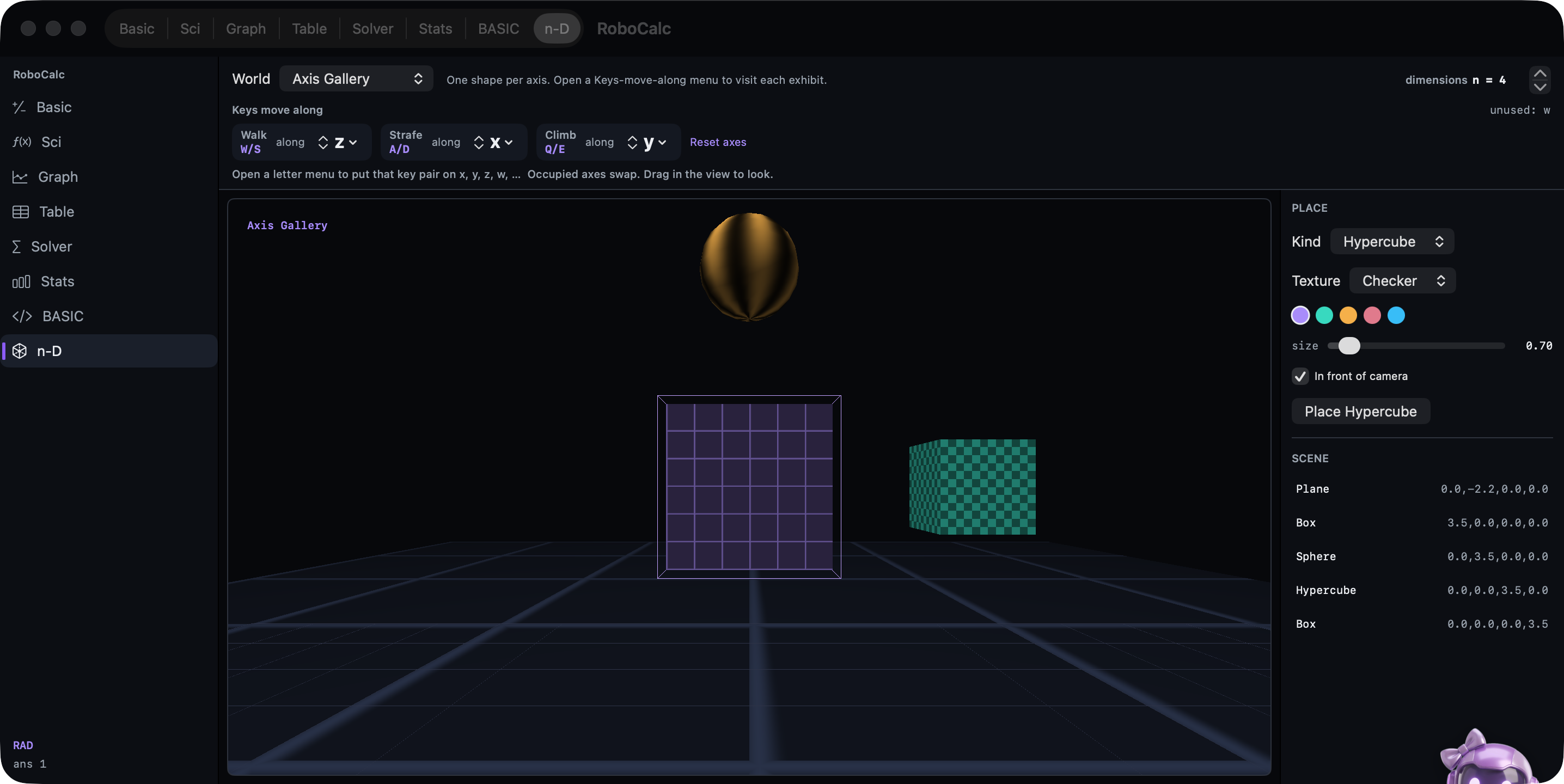Click the unused: w label
This screenshot has width=1564, height=784.
pos(1520,110)
